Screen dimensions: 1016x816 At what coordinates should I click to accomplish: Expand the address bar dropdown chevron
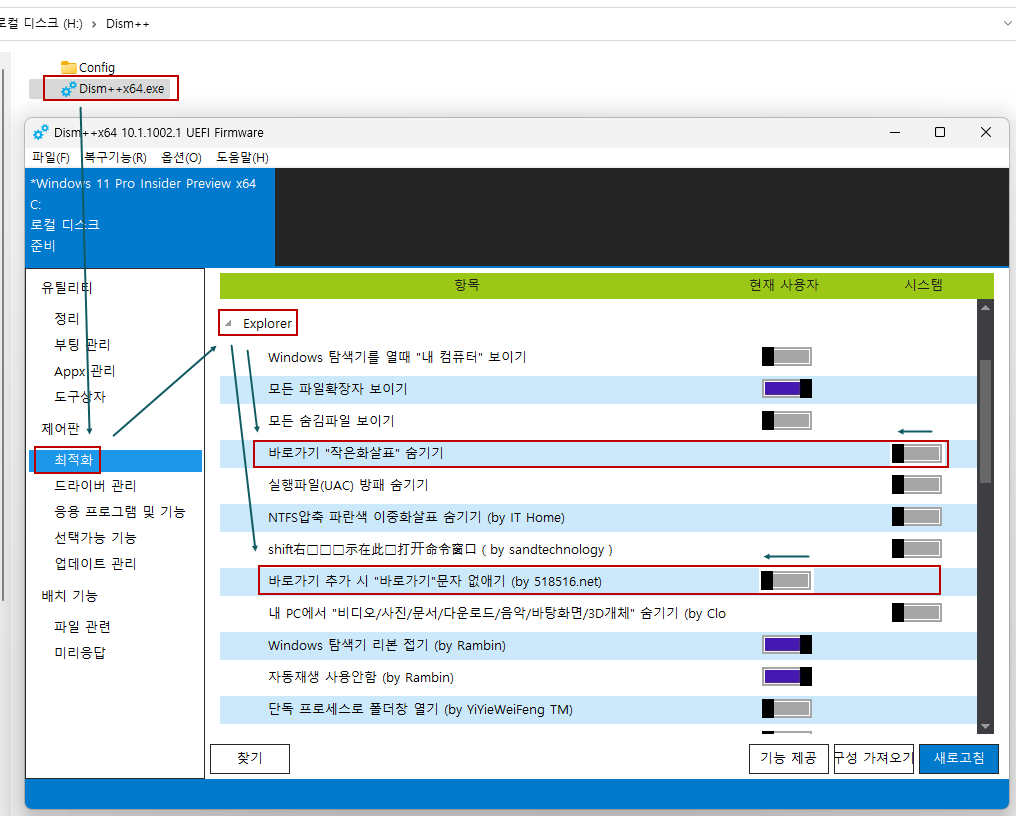pyautogui.click(x=1008, y=23)
